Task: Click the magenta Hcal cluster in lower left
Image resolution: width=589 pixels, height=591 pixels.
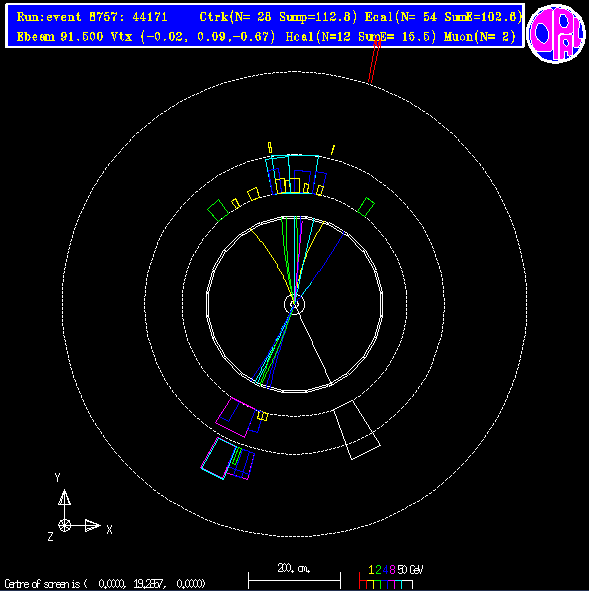Action: point(236,417)
